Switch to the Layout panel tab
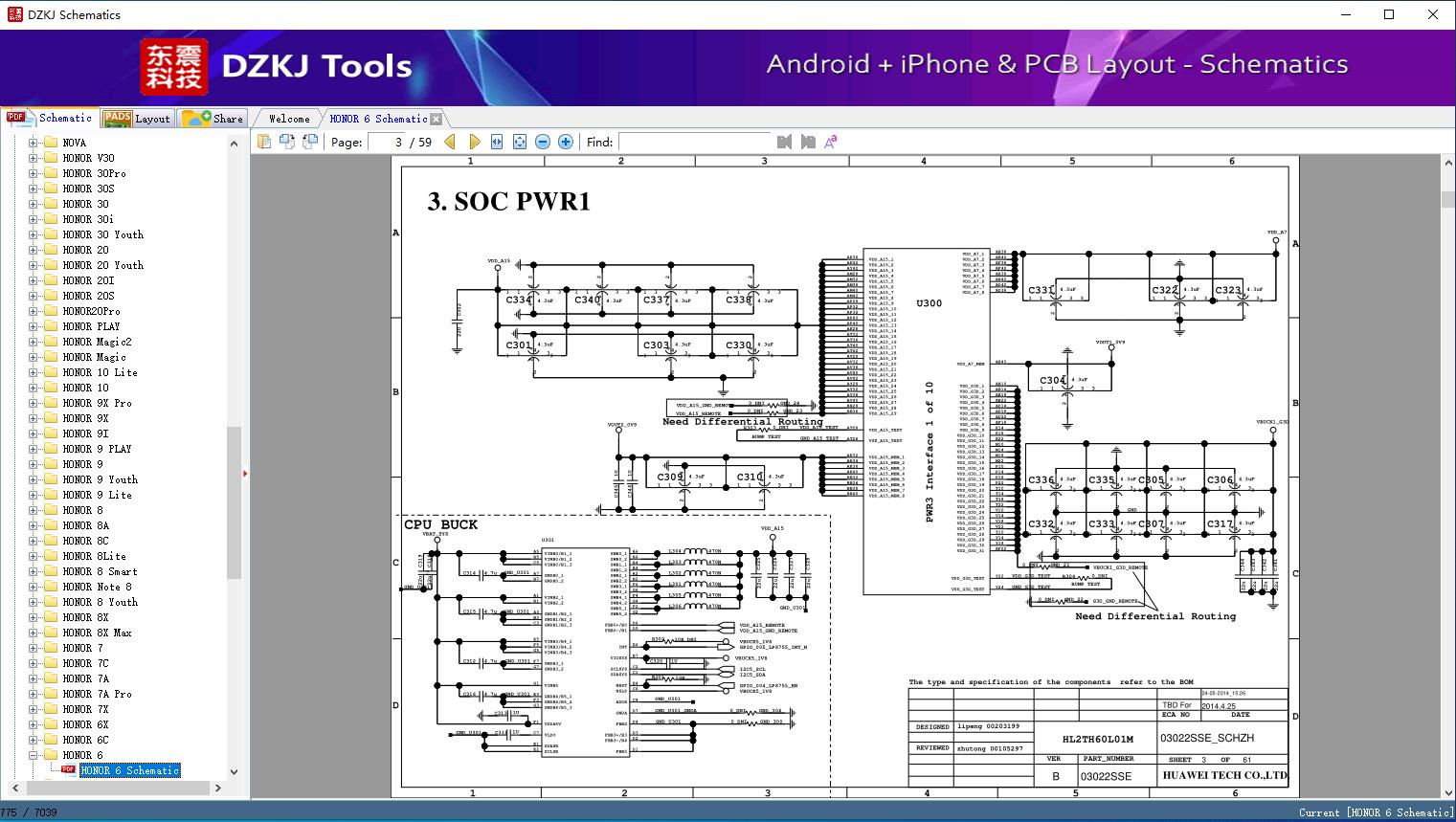 [136, 118]
